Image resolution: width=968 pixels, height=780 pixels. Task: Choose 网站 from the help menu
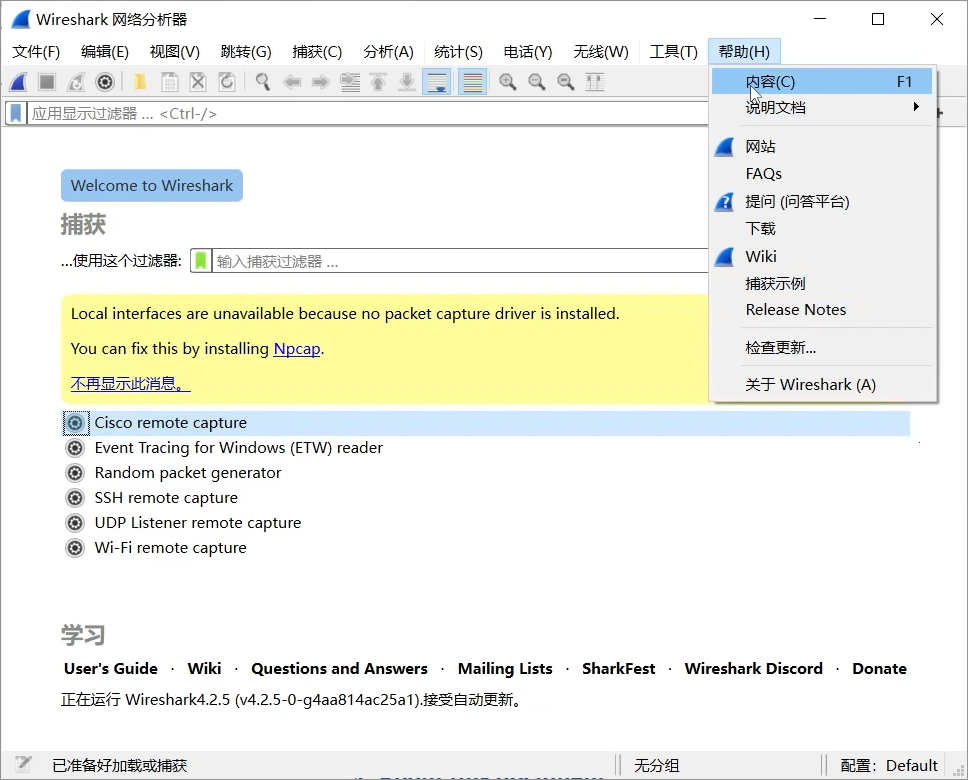click(x=823, y=147)
